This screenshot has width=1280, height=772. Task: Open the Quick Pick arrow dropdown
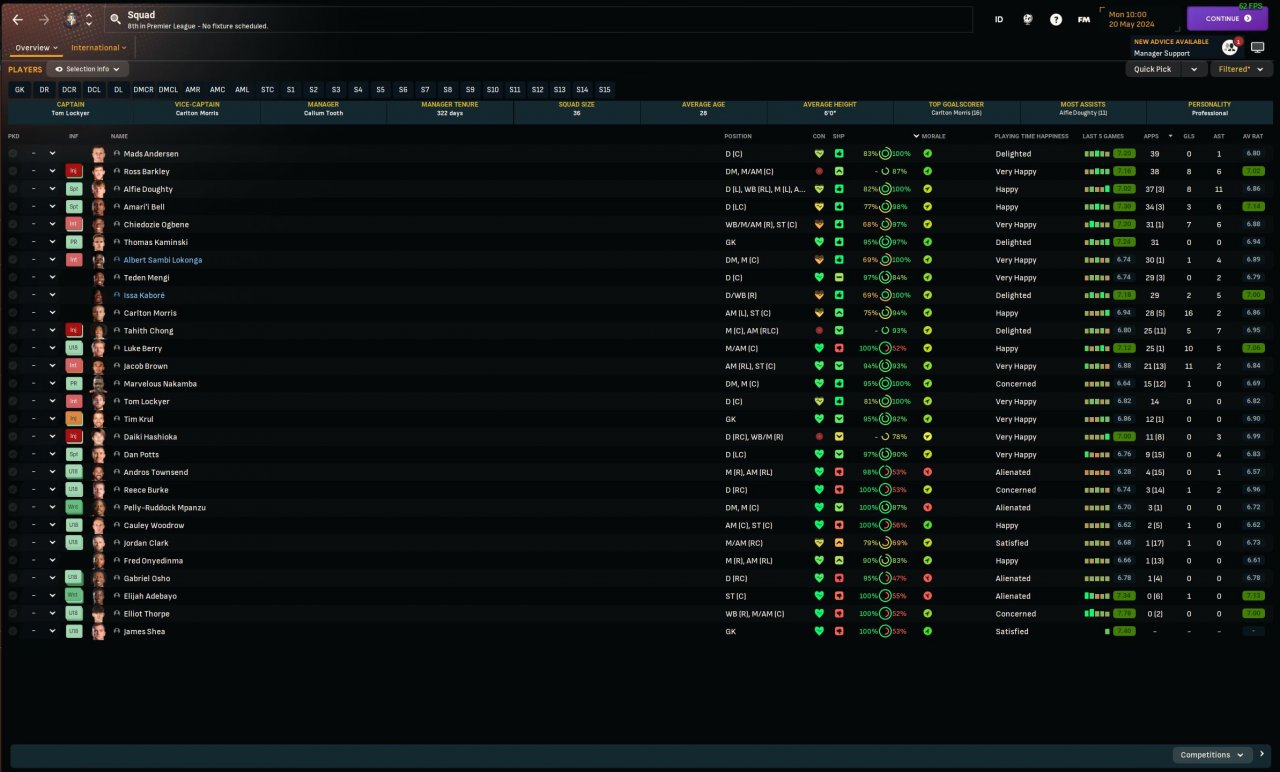click(x=1193, y=69)
